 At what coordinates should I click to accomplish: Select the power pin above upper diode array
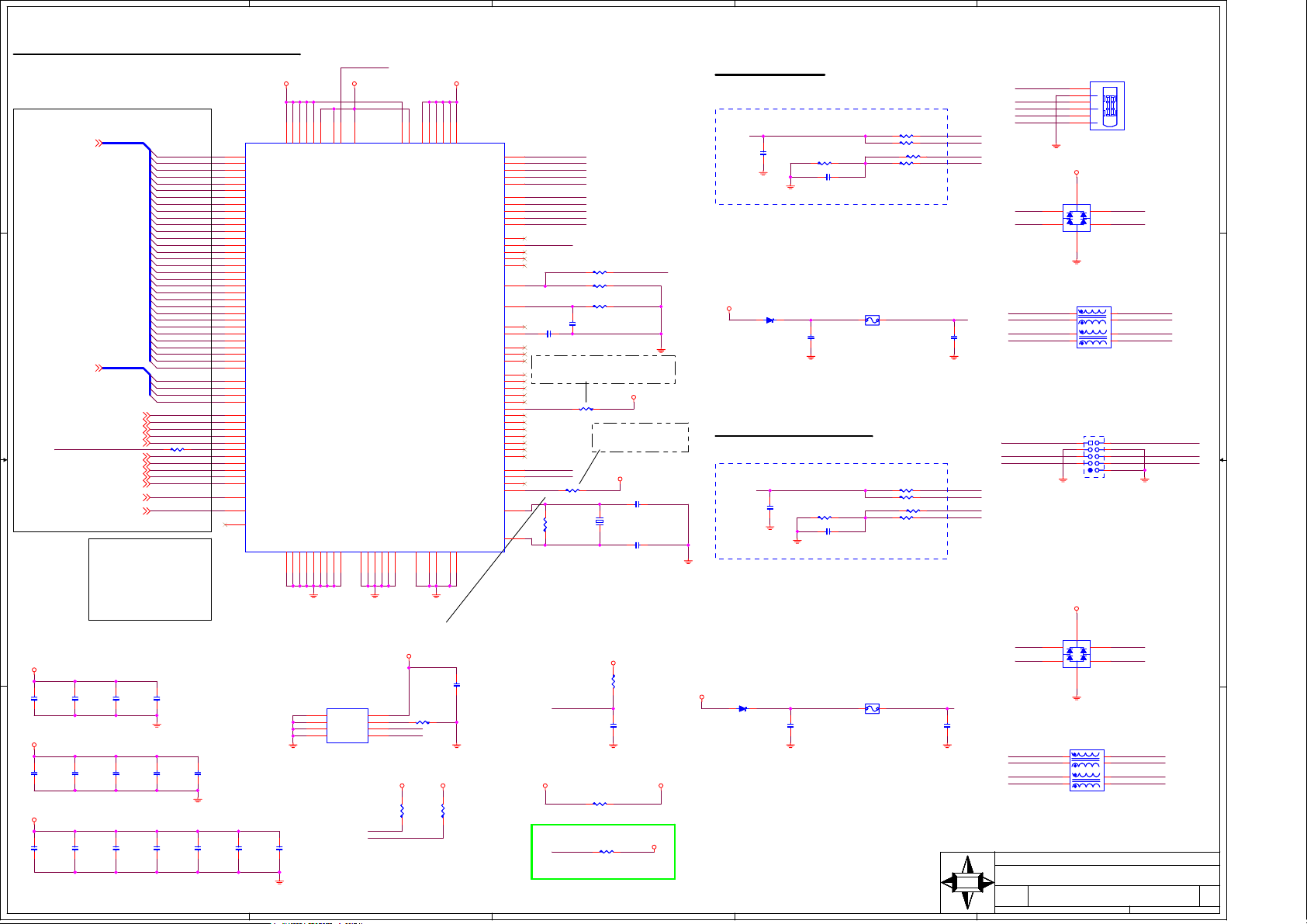click(x=1077, y=173)
